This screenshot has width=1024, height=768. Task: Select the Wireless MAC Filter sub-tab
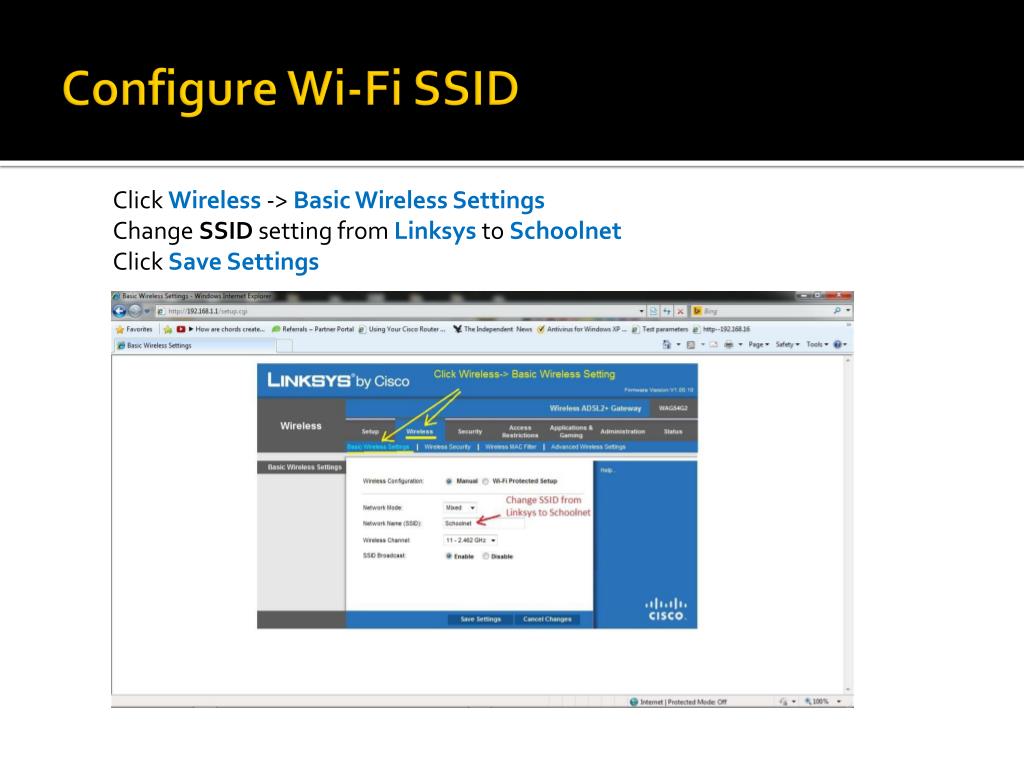(511, 447)
